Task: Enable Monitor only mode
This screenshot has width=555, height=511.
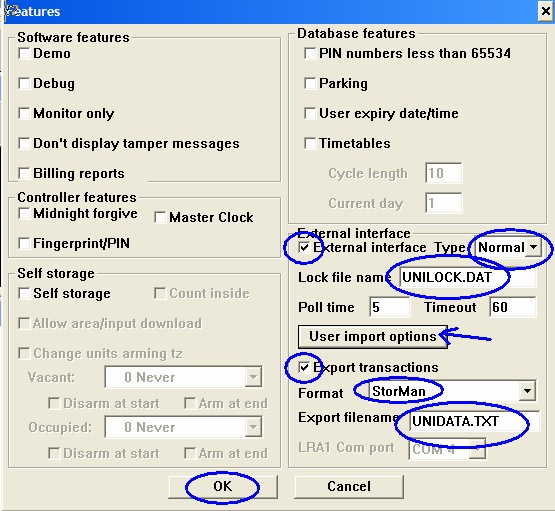Action: pyautogui.click(x=24, y=114)
